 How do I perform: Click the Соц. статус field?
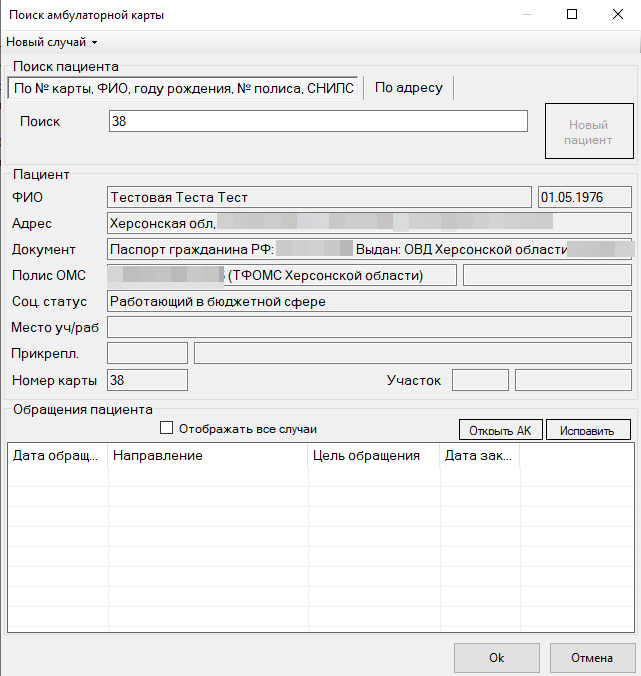coord(368,301)
